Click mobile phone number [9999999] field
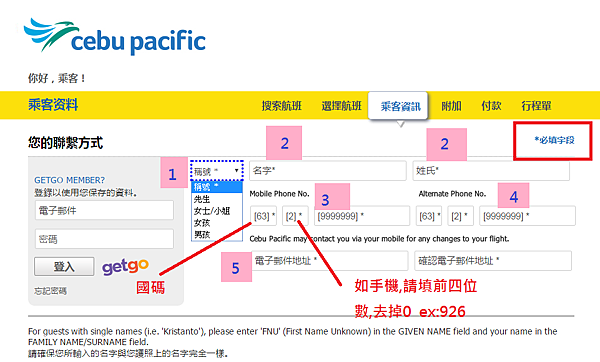The image size is (600, 362). coord(362,216)
